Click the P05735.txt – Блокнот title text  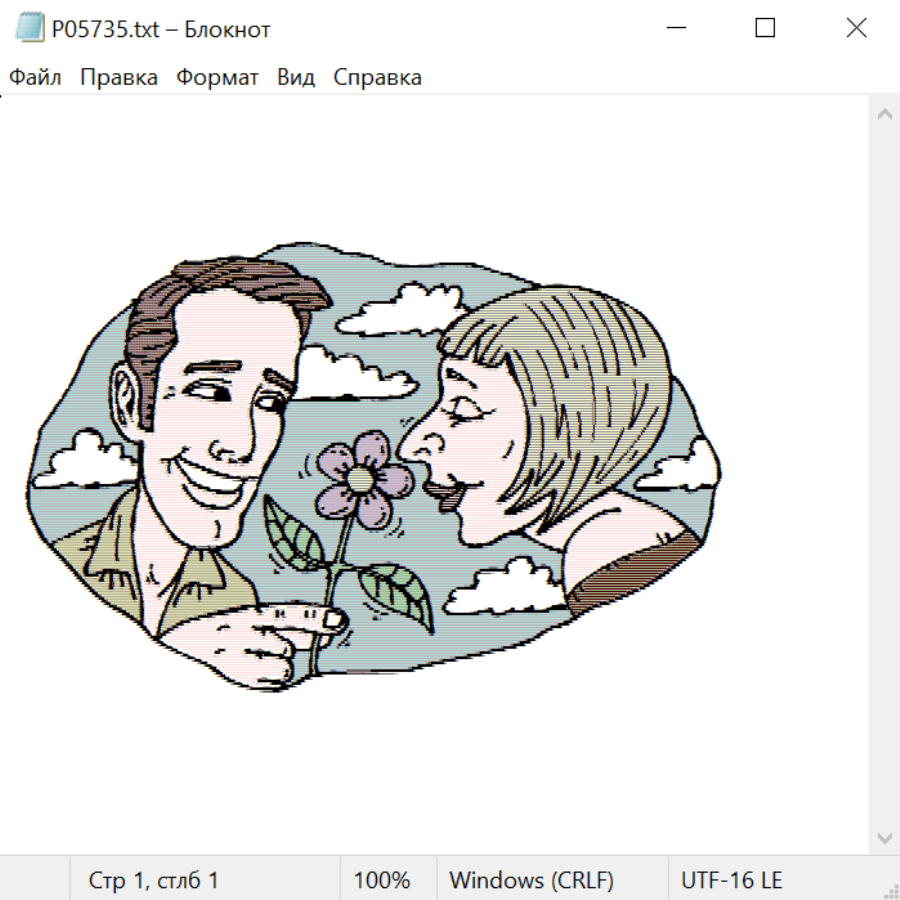coord(161,29)
